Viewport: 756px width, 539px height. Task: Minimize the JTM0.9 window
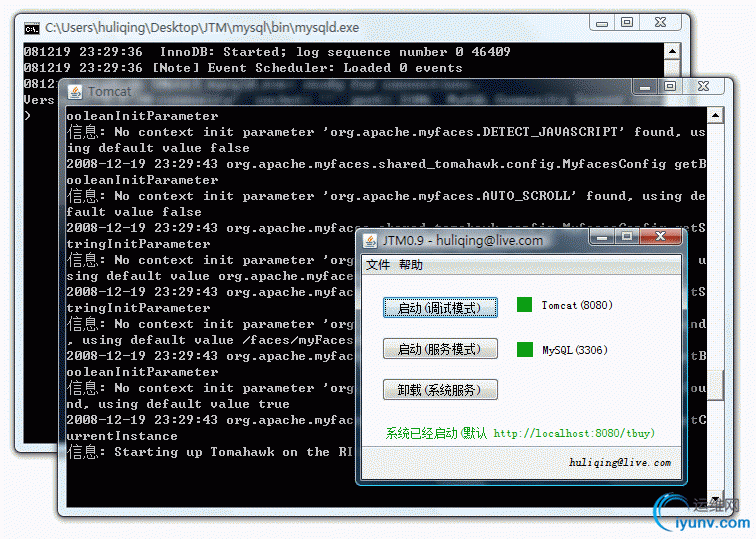tap(602, 237)
